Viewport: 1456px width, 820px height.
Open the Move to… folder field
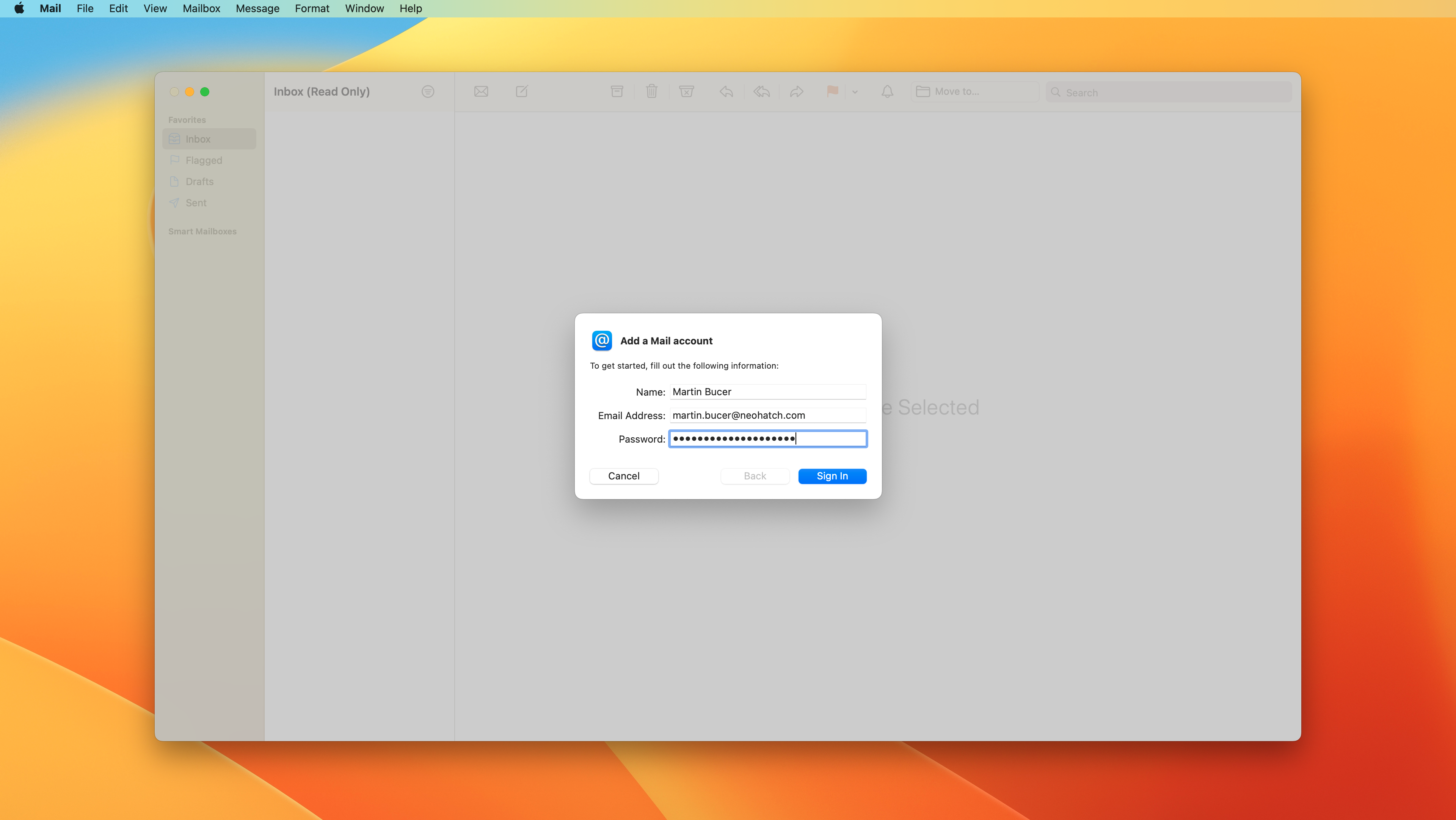[x=974, y=92]
